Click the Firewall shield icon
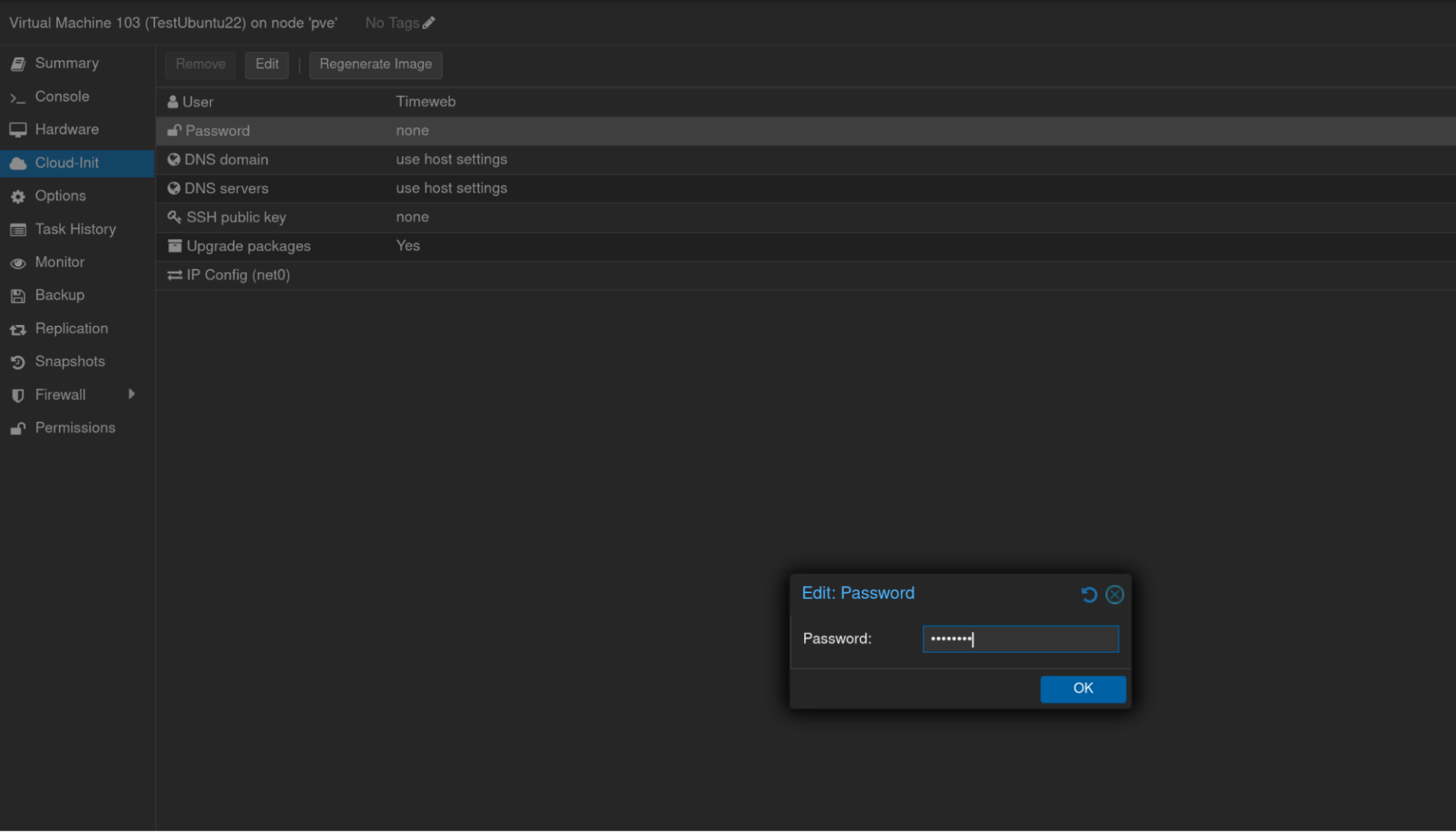The height and width of the screenshot is (832, 1456). pyautogui.click(x=18, y=396)
